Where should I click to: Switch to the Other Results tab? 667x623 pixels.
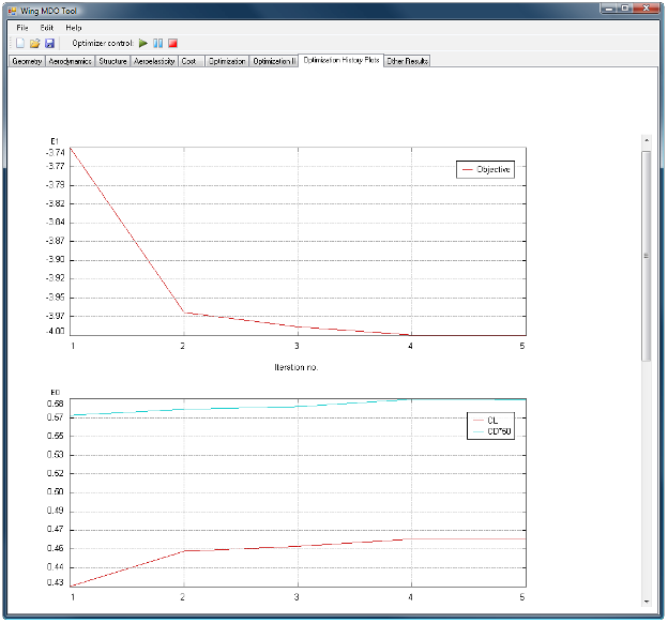407,61
